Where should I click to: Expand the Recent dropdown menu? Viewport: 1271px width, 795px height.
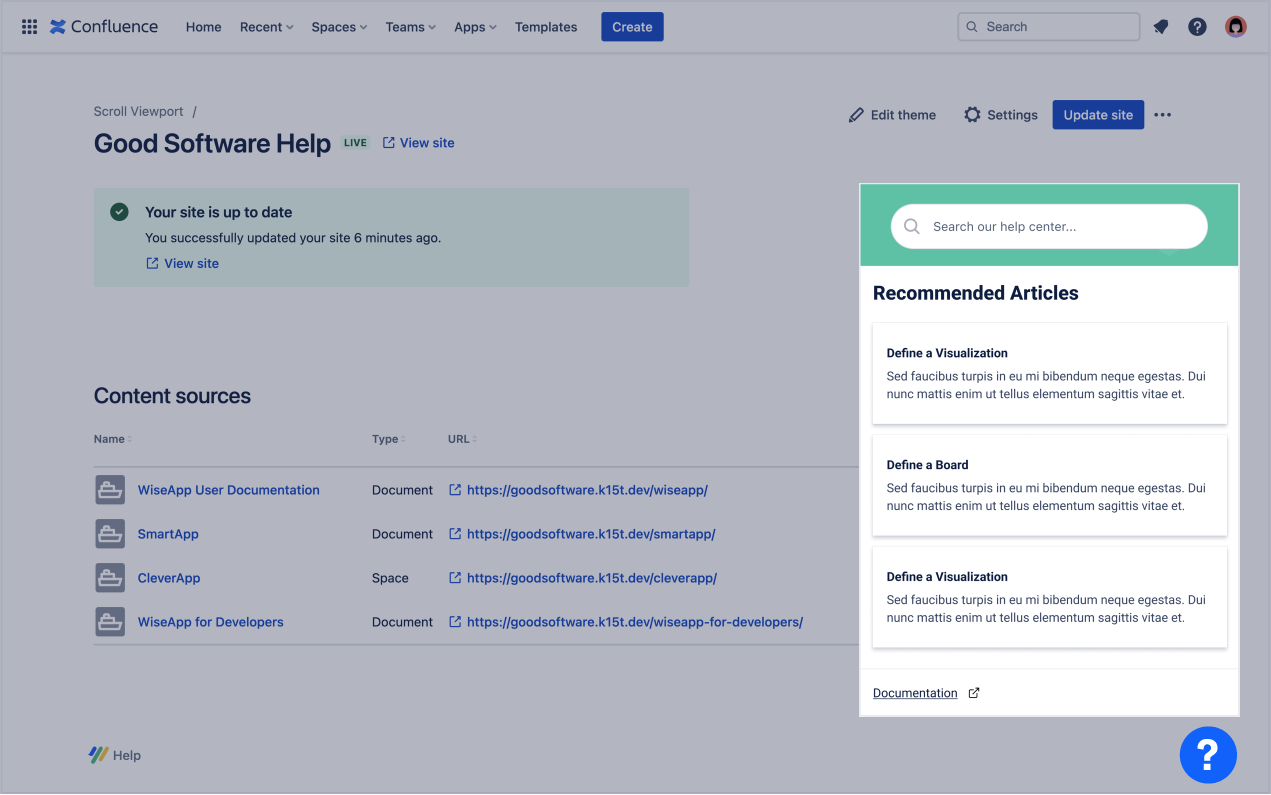tap(266, 27)
